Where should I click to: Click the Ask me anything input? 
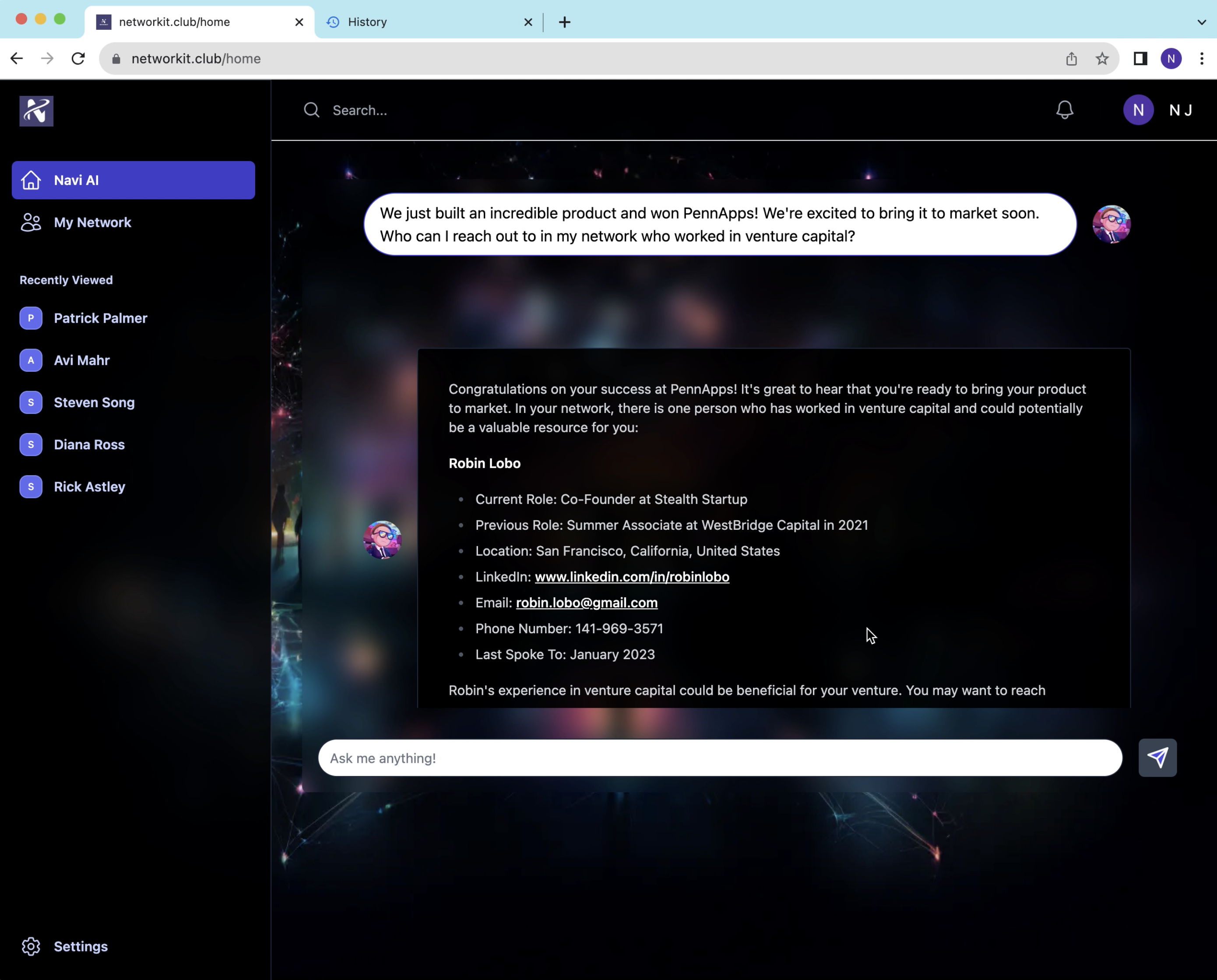pos(720,758)
